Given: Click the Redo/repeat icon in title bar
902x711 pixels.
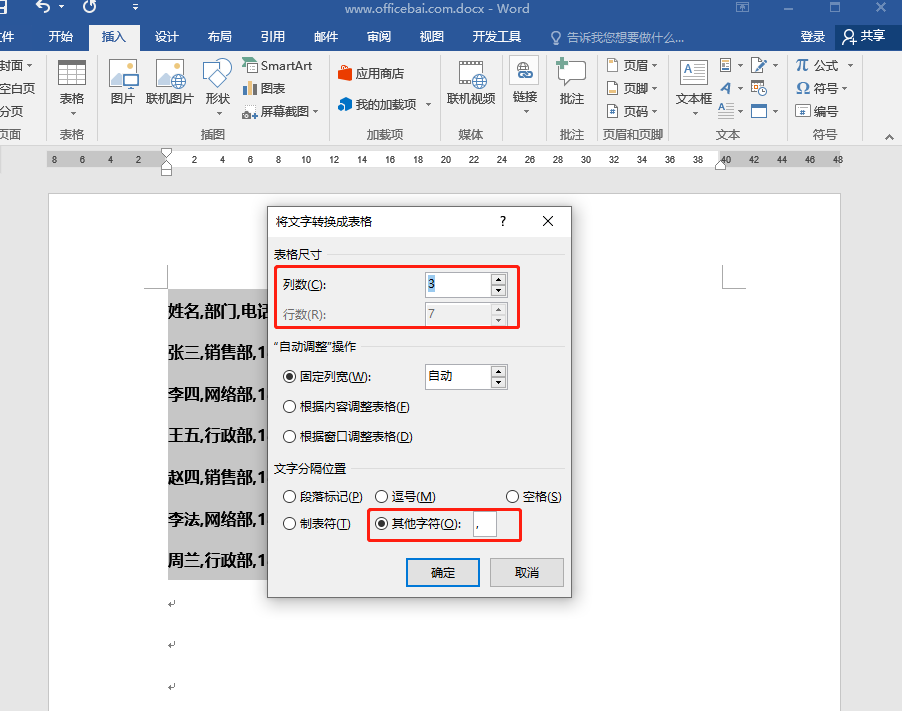Looking at the screenshot, I should click(x=90, y=7).
